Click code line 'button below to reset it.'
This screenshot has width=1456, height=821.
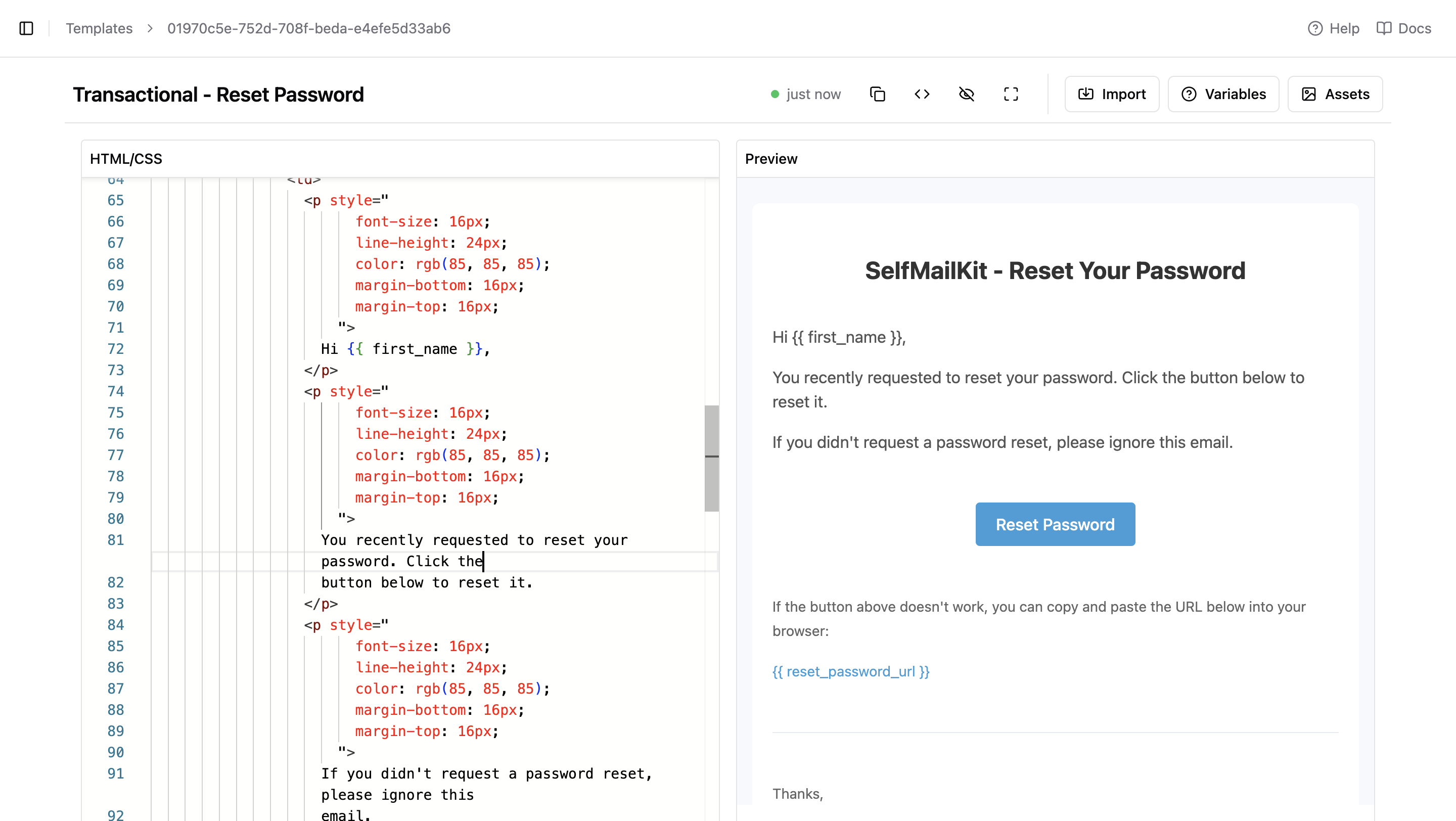427,582
